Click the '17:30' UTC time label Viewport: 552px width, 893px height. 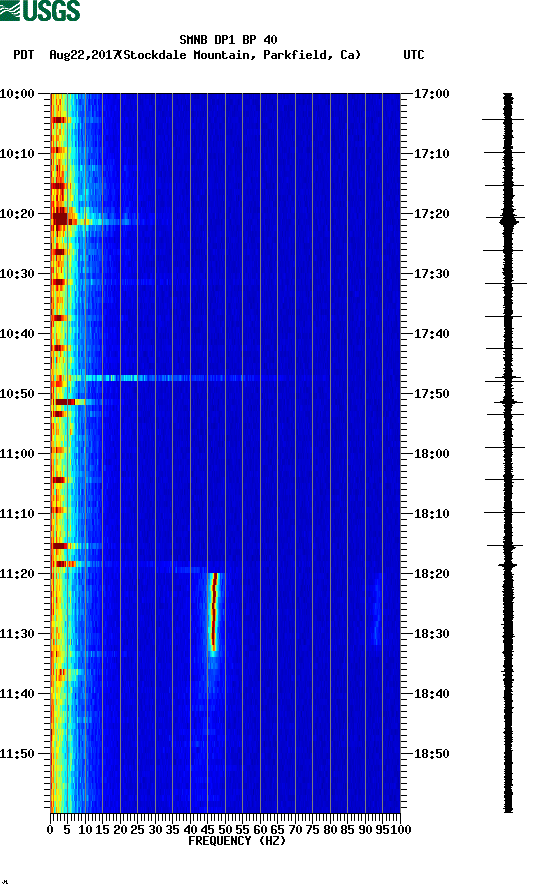[x=431, y=273]
